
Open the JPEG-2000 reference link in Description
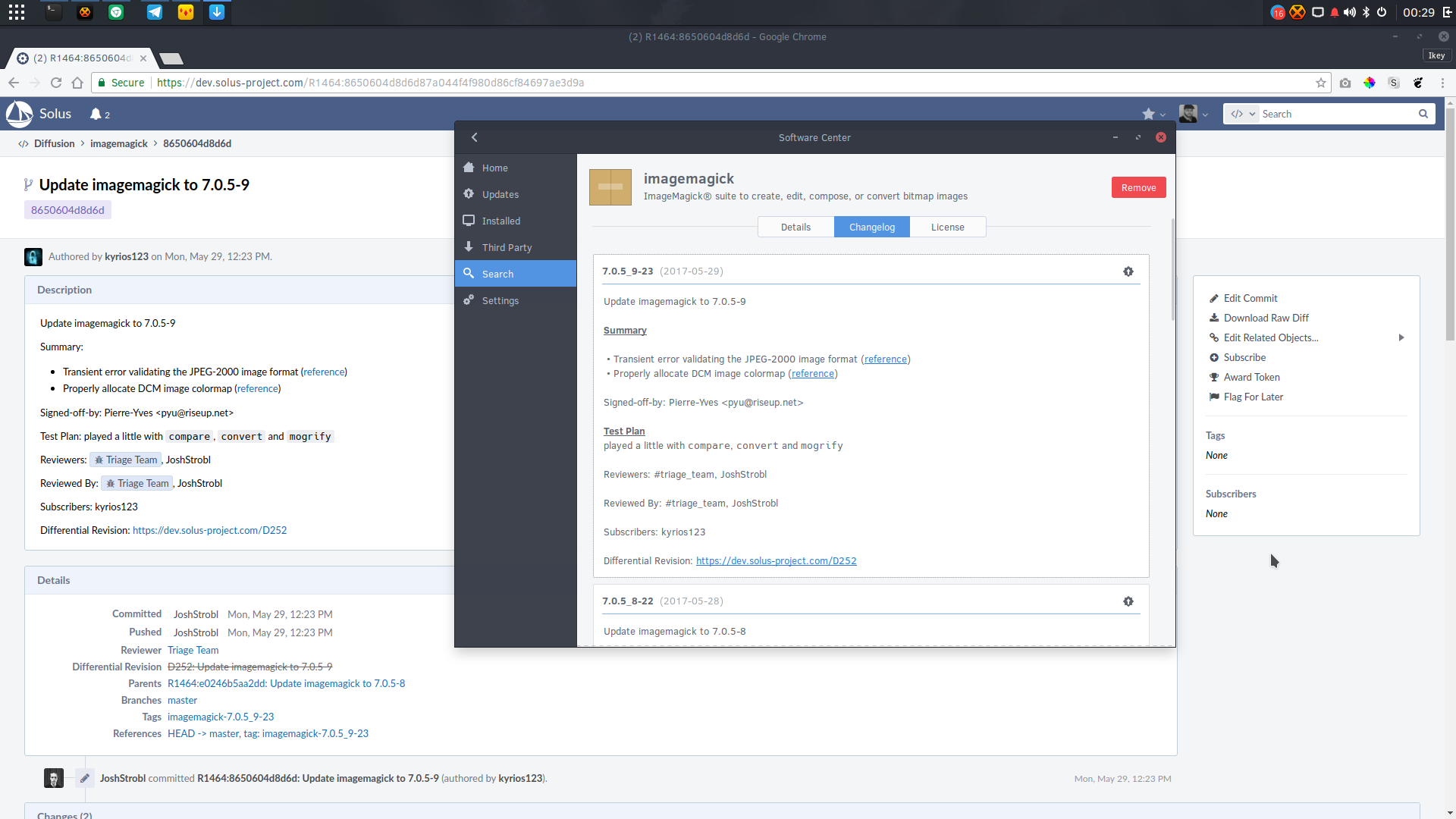(324, 372)
